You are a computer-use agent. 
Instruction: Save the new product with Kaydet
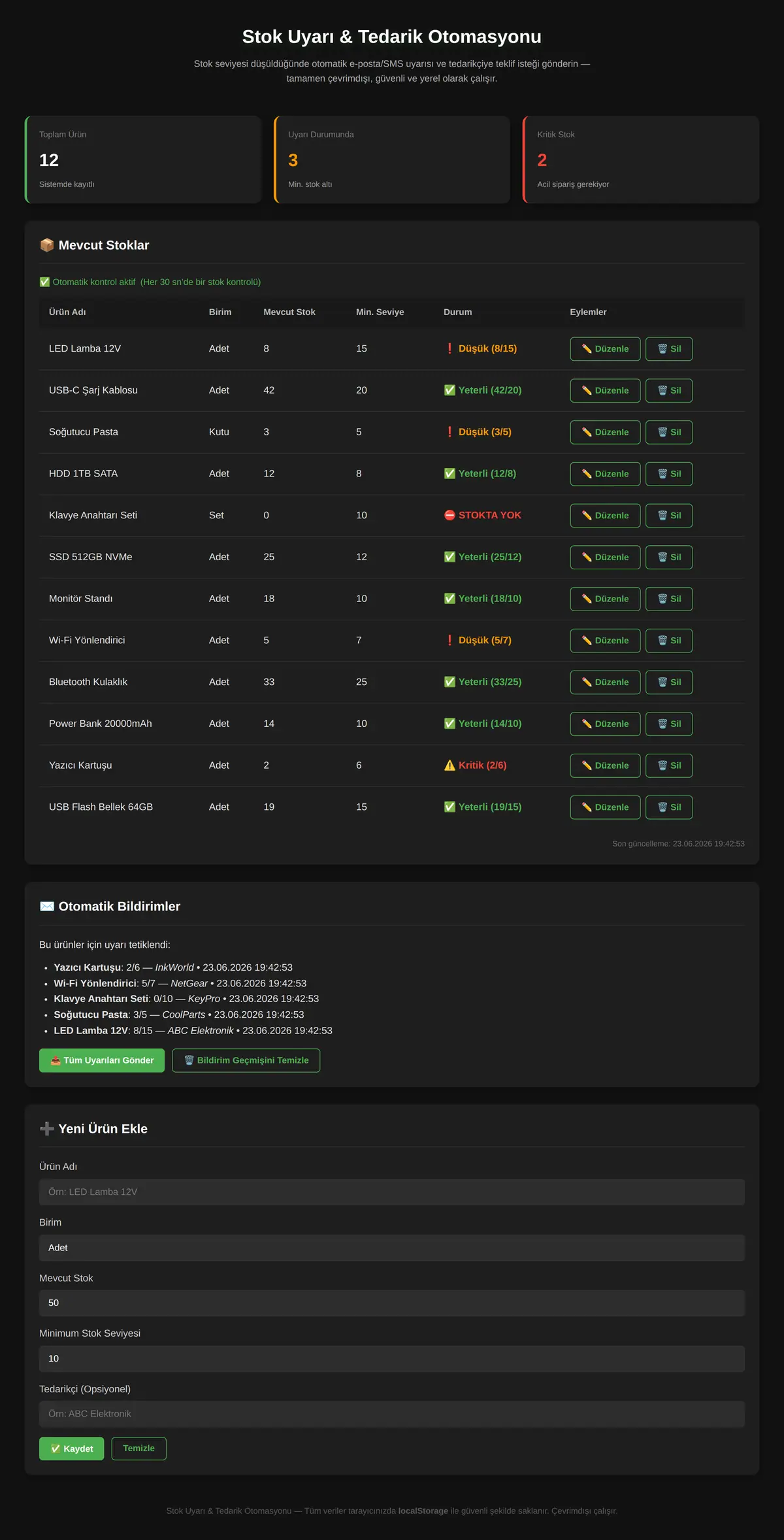point(71,1448)
